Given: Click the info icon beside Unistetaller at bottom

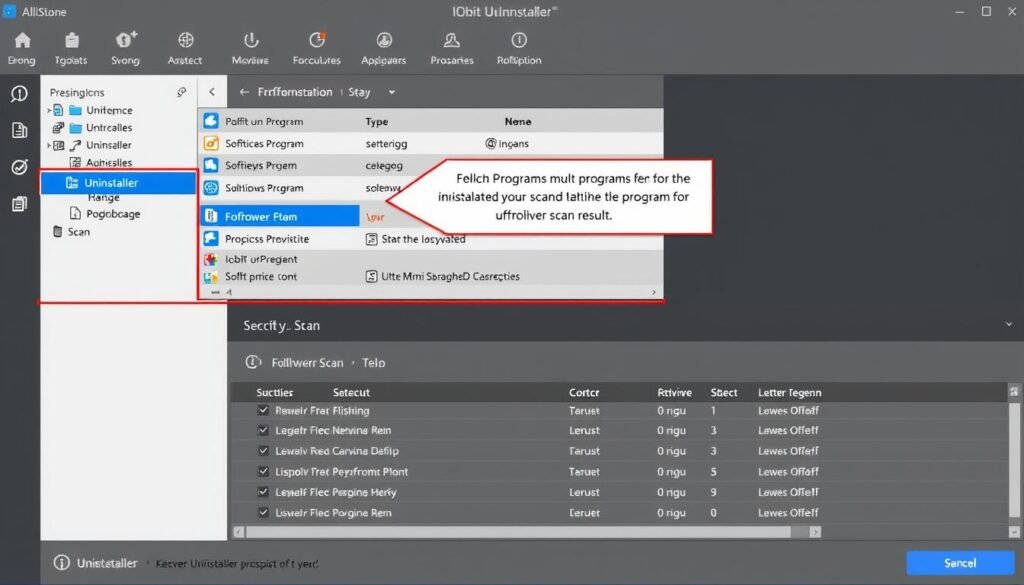Looking at the screenshot, I should 61,563.
